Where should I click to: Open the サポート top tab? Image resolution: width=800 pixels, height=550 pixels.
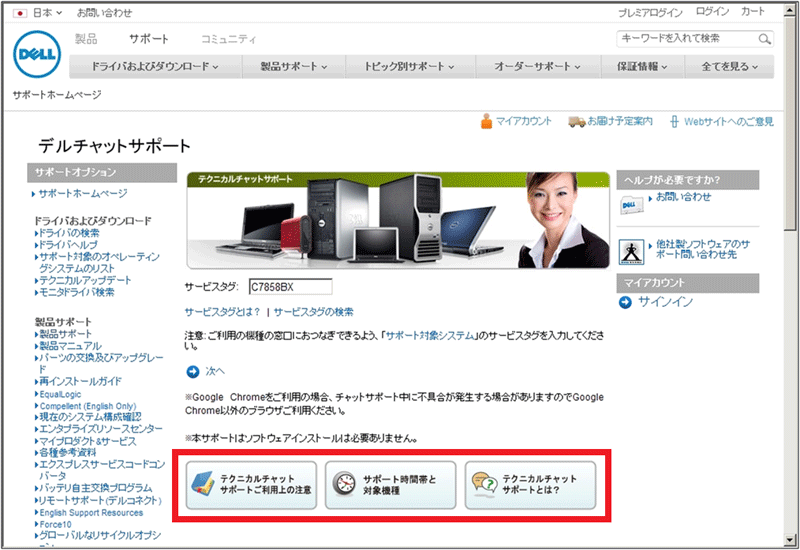click(148, 39)
